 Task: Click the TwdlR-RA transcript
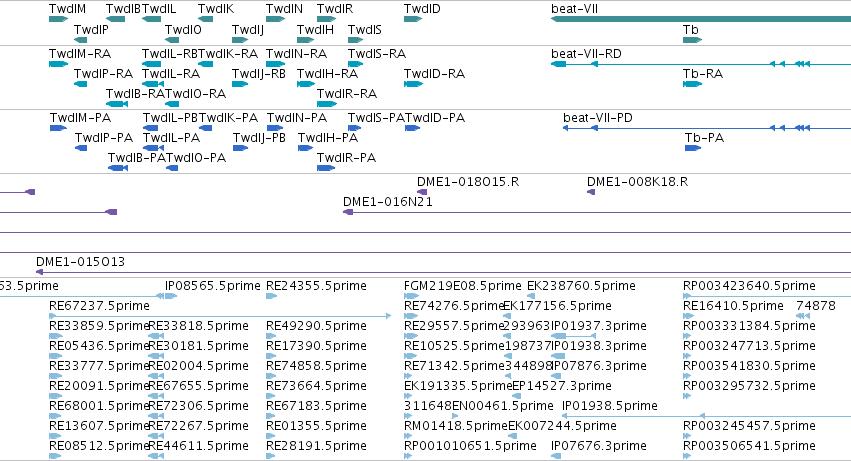[327, 104]
